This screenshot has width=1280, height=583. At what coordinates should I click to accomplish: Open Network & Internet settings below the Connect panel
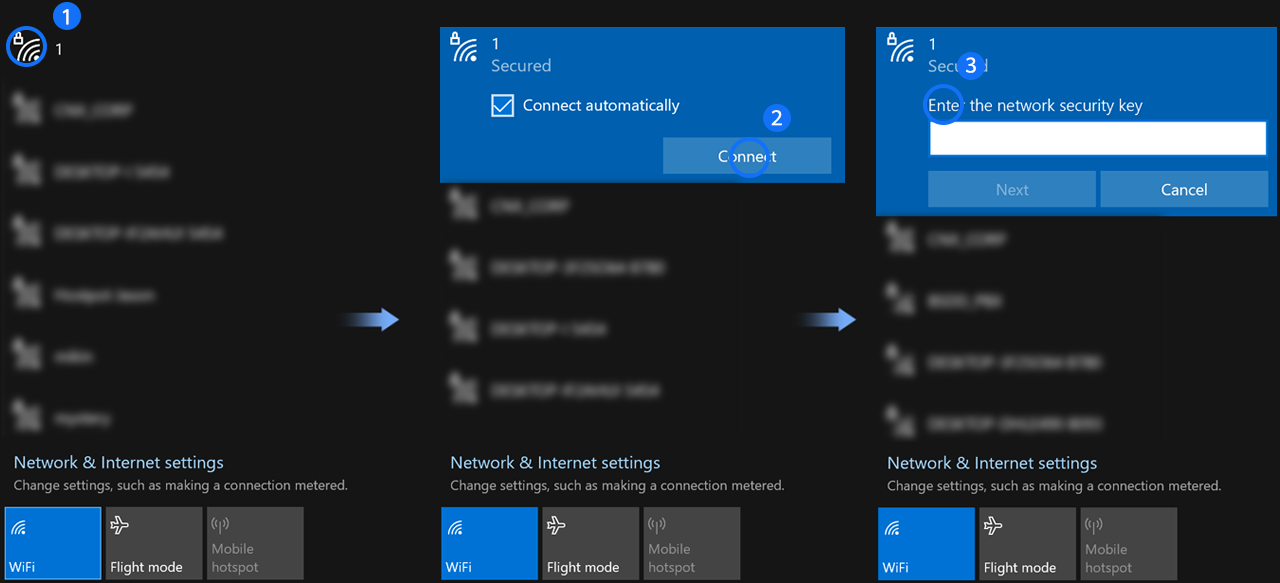555,463
